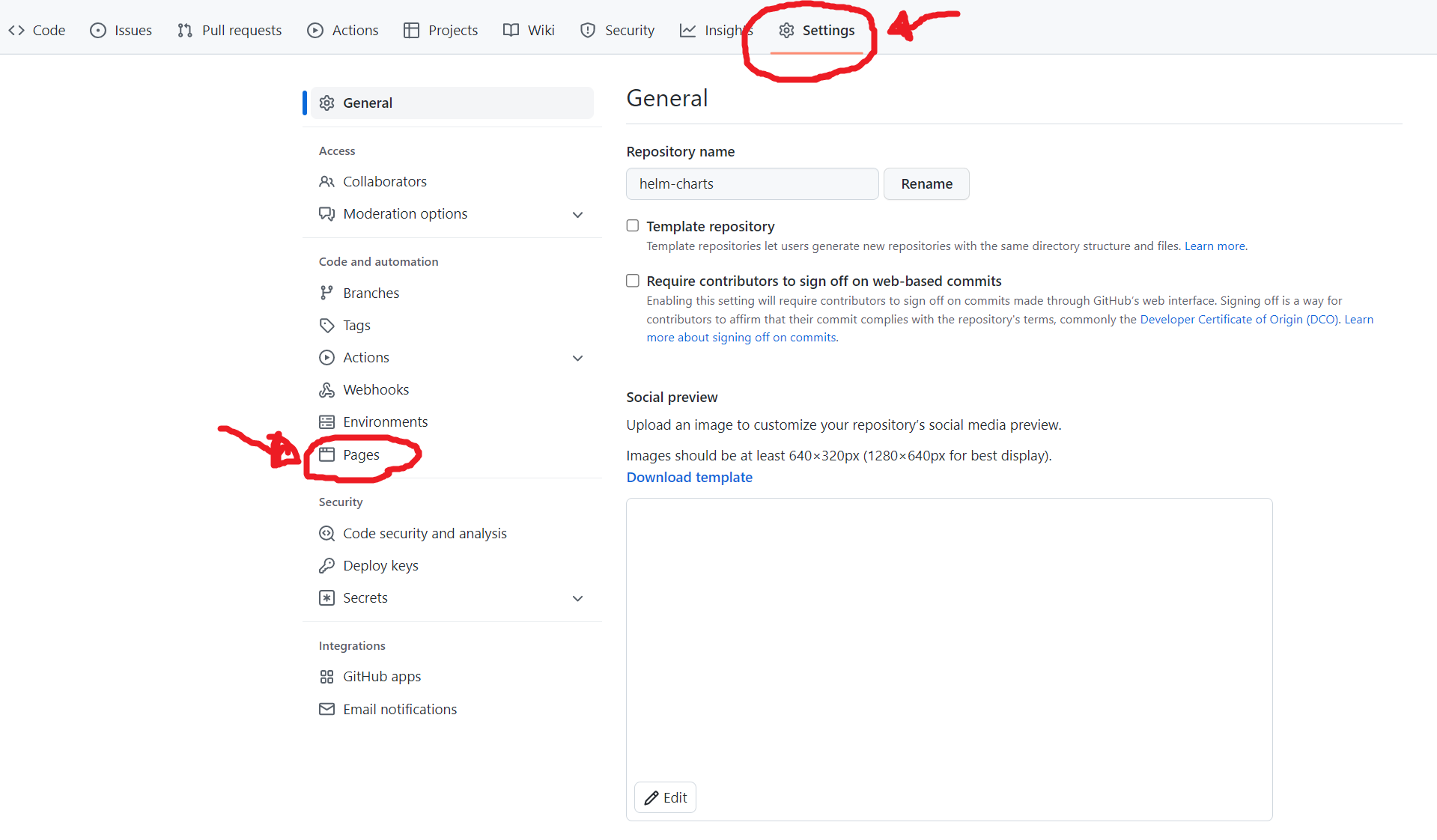The image size is (1437, 840).
Task: Click the Settings gear icon in top navigation
Action: pos(786,30)
